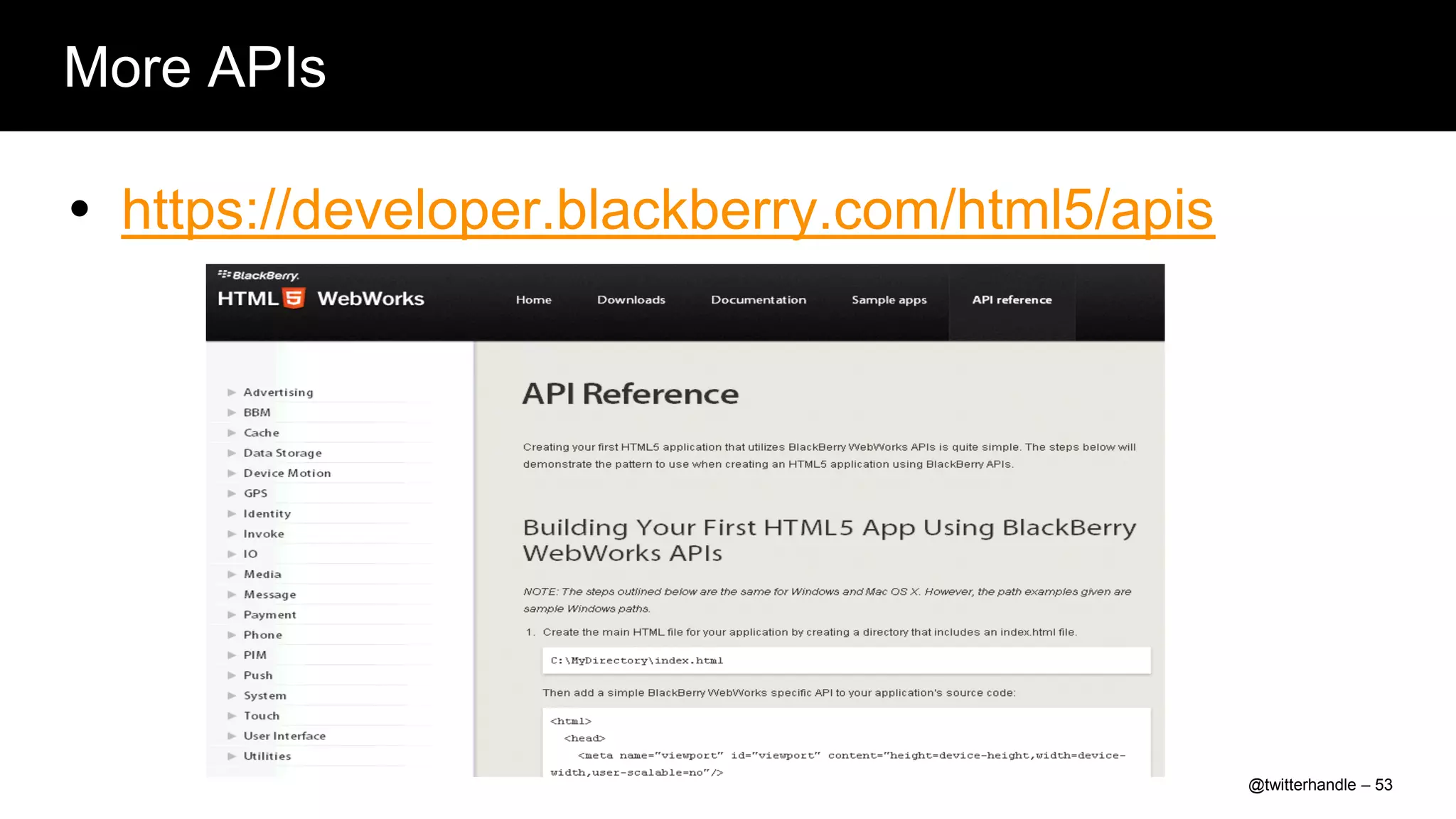
Task: Open the Message API category
Action: coord(269,594)
